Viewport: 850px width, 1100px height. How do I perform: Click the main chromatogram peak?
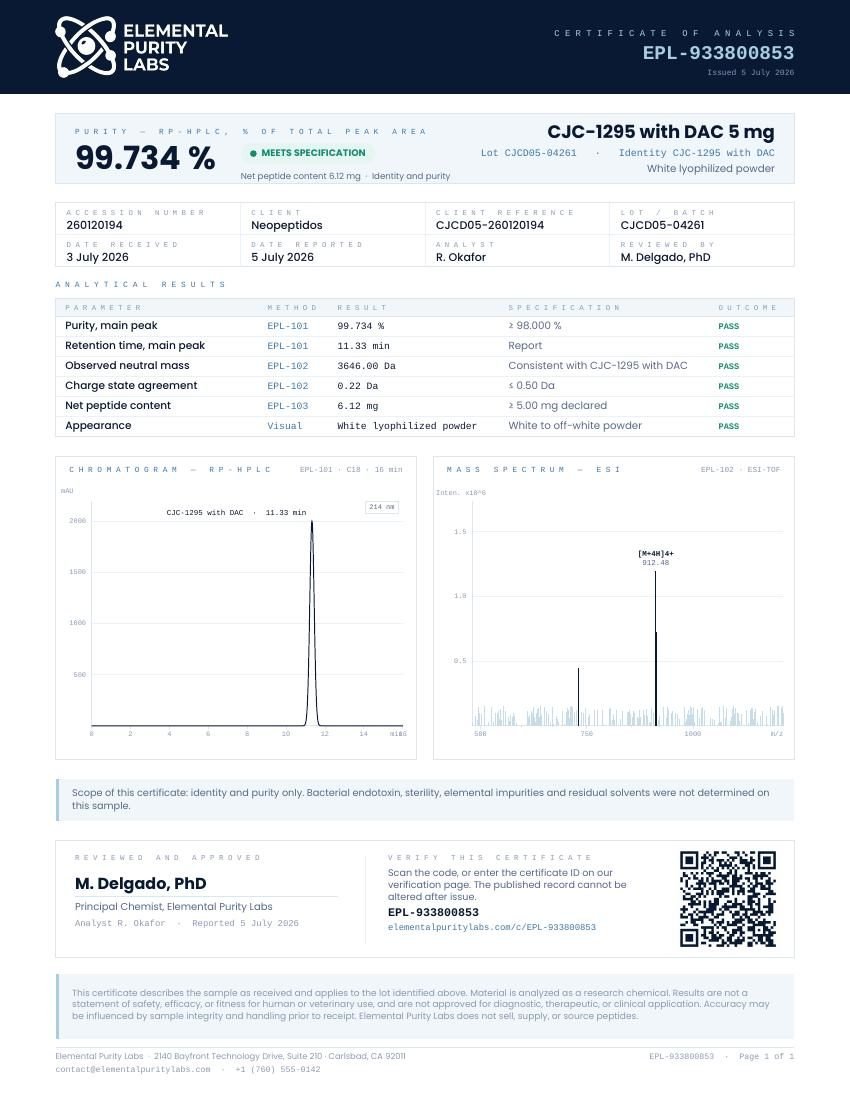312,623
